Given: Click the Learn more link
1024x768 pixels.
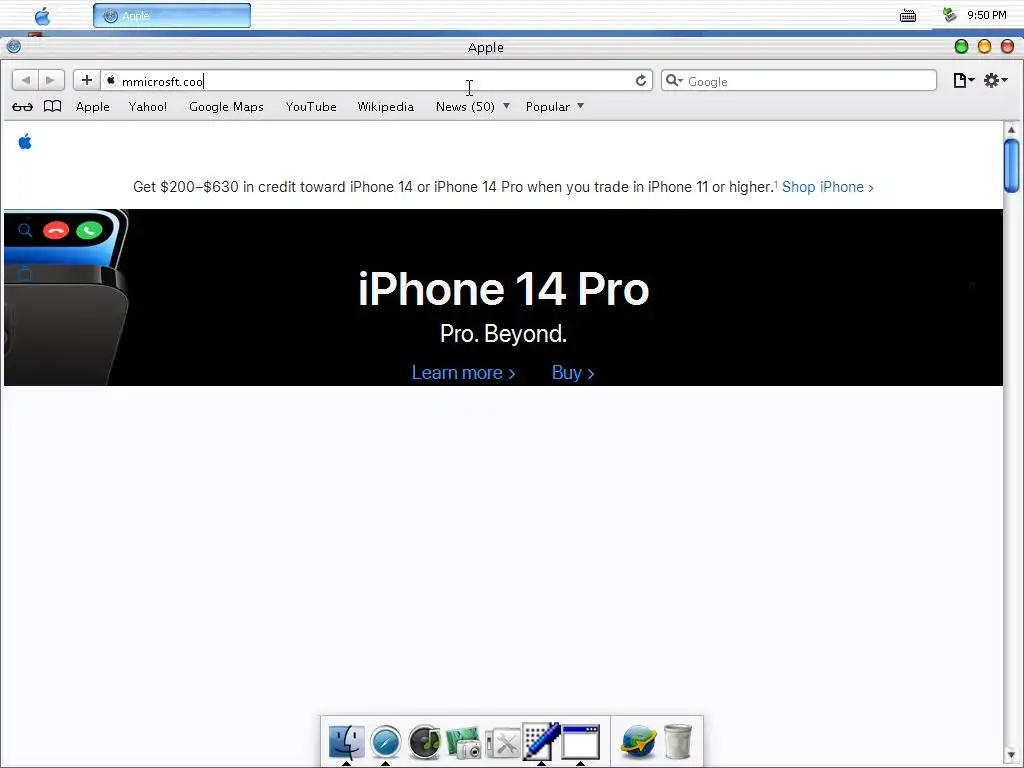Looking at the screenshot, I should [x=463, y=373].
